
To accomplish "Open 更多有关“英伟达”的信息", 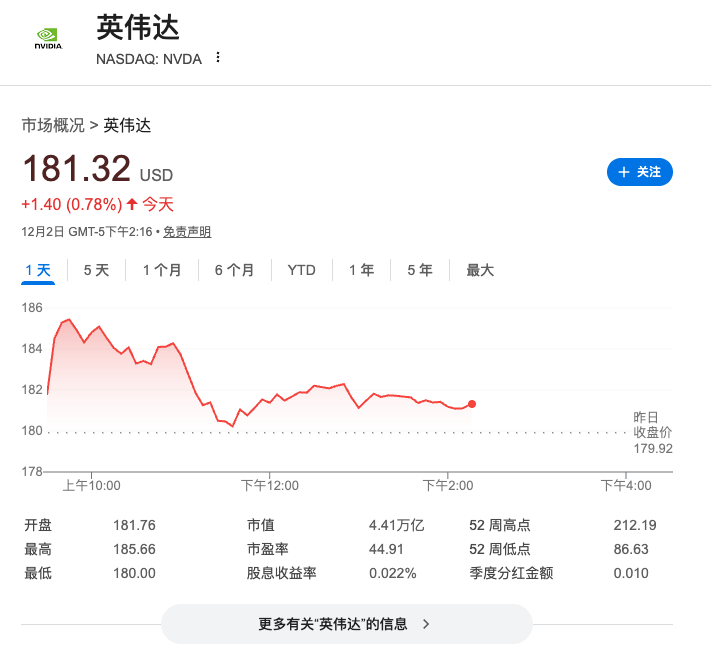I will point(345,624).
